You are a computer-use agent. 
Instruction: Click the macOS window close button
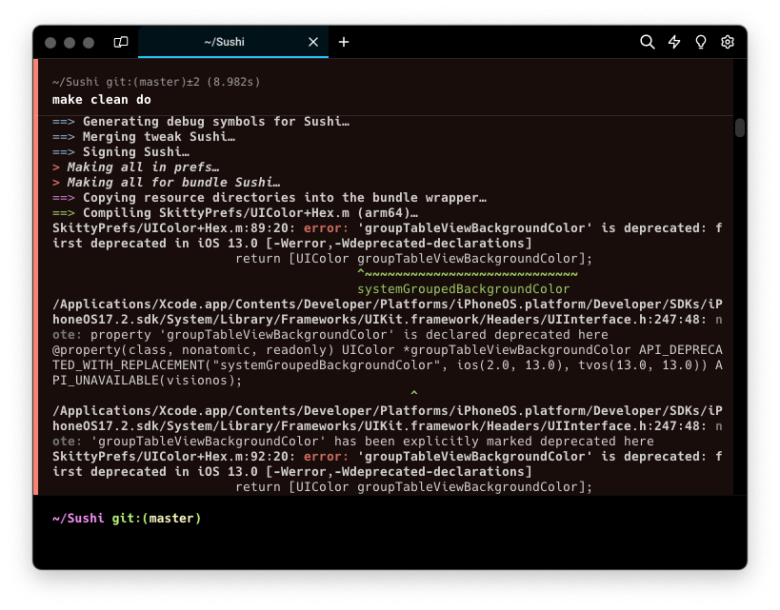tap(50, 42)
